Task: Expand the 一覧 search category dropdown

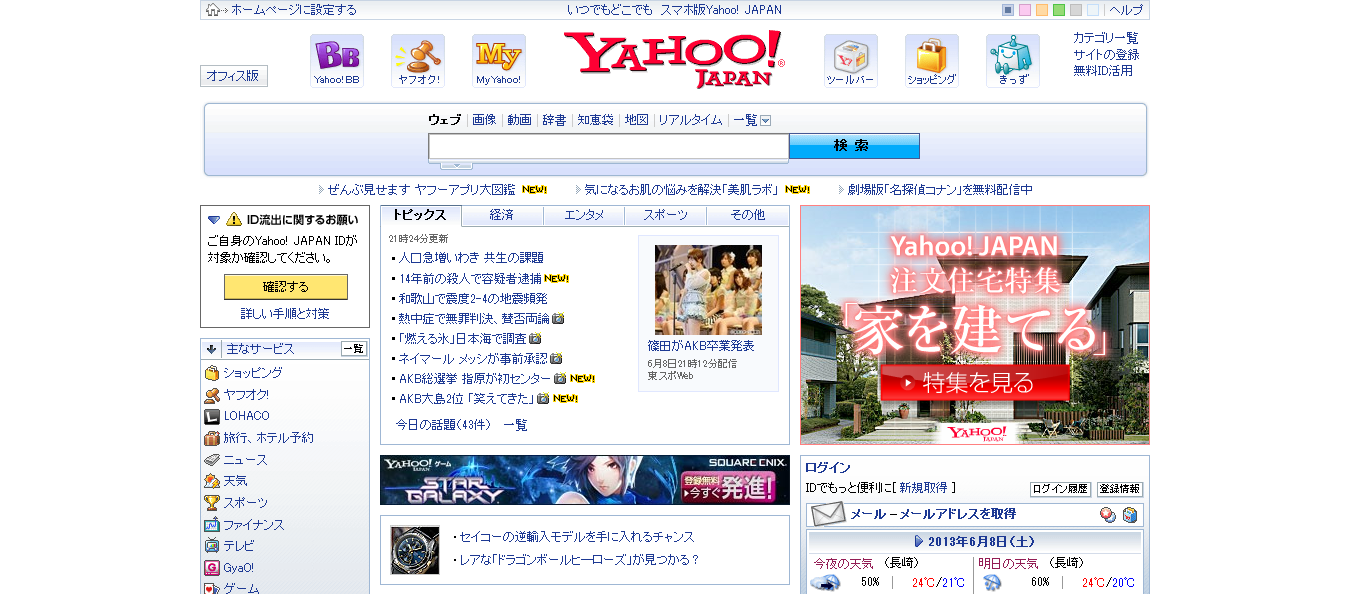Action: click(766, 120)
